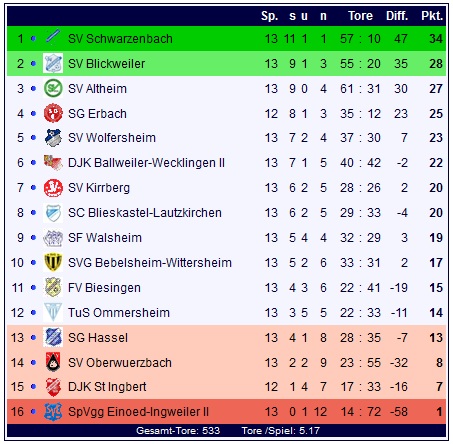Click the SV Wolfersheim club badge

[53, 138]
